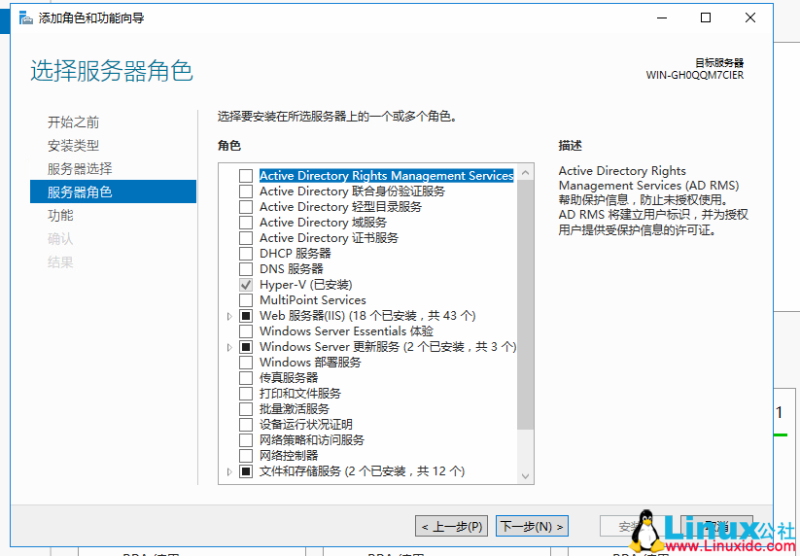The height and width of the screenshot is (556, 800).
Task: Expand the 文件和存储服务 role node
Action: [230, 471]
